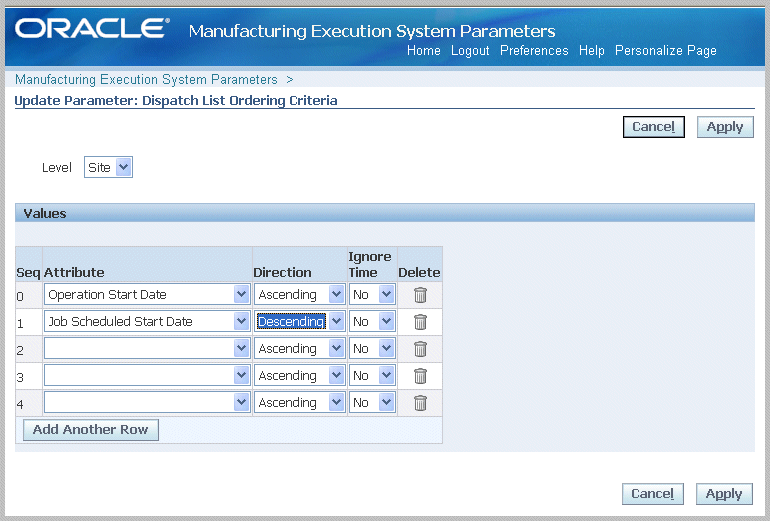Open the Direction dropdown for sequence 0
The height and width of the screenshot is (521, 770).
tap(299, 295)
